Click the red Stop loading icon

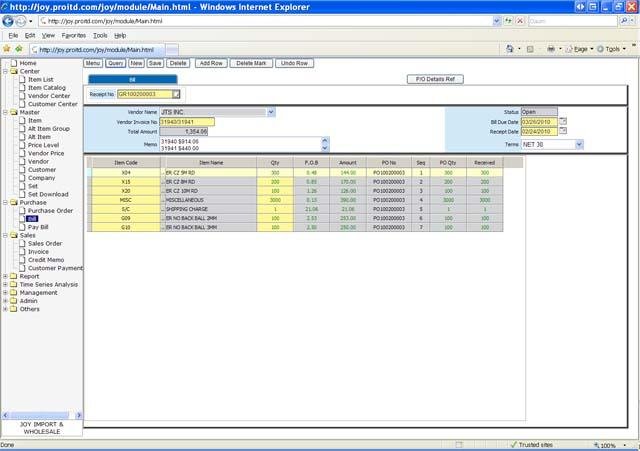point(520,21)
